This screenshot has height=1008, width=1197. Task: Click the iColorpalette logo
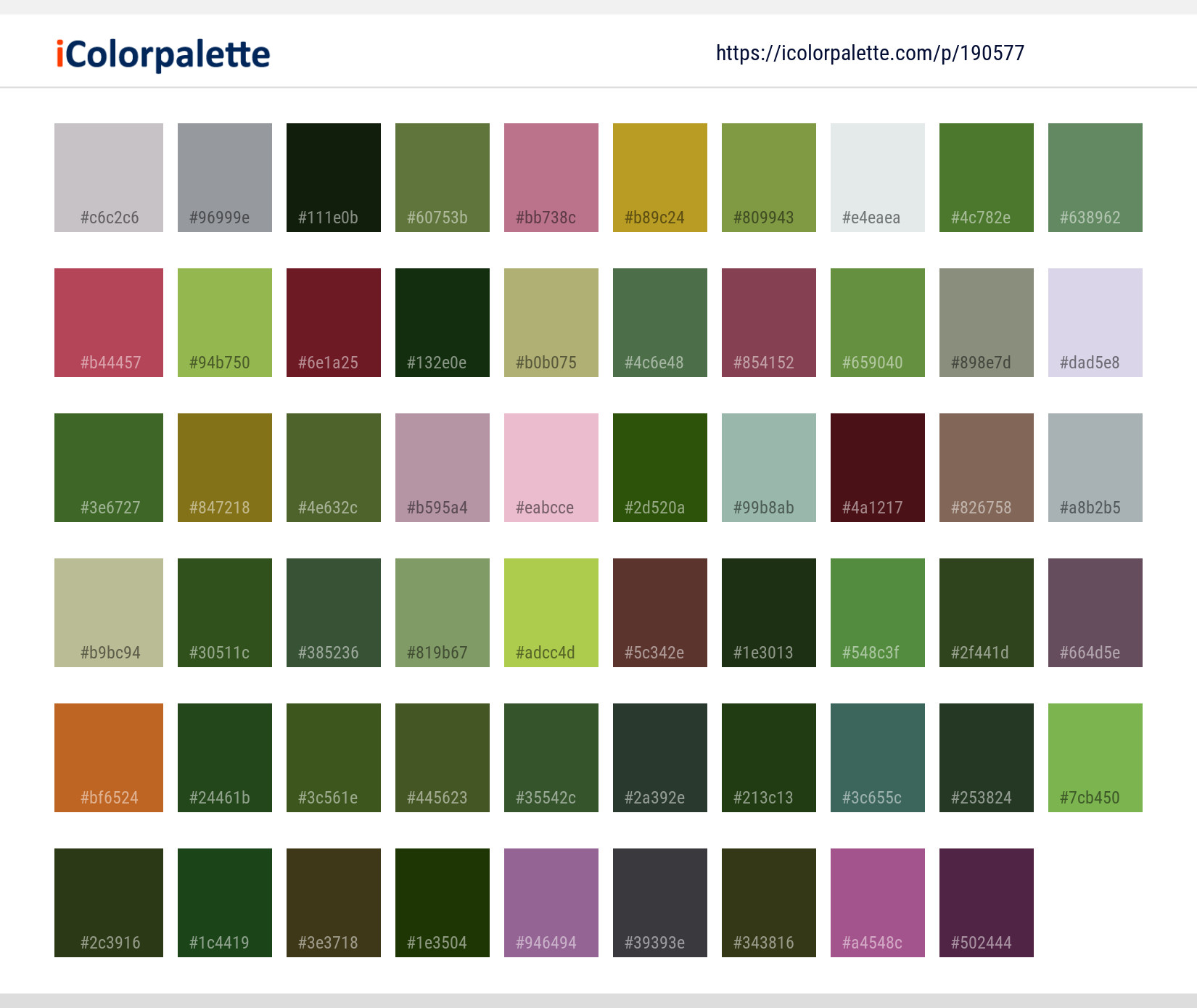point(163,54)
